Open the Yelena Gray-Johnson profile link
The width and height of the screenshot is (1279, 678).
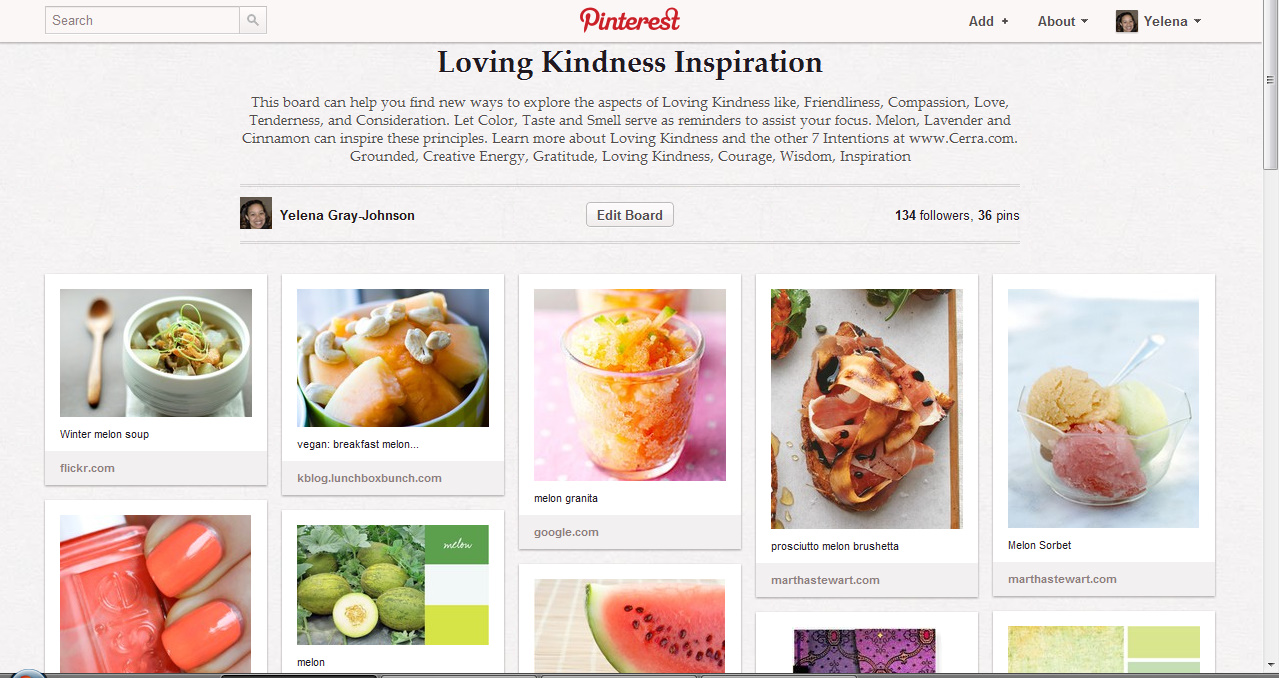pyautogui.click(x=347, y=215)
